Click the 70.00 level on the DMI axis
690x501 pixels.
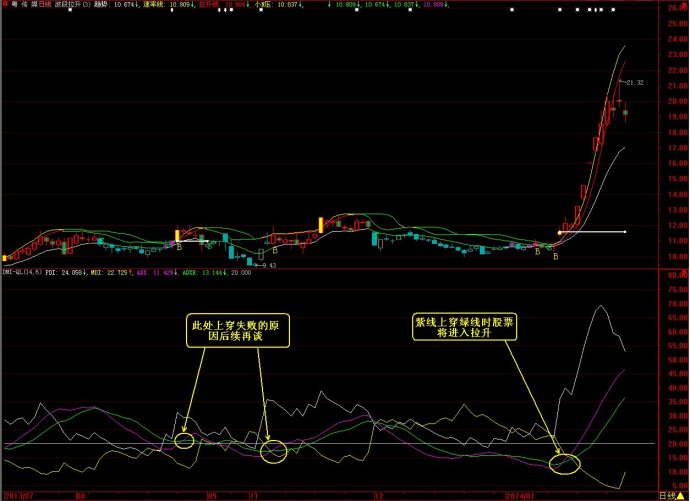(x=678, y=304)
